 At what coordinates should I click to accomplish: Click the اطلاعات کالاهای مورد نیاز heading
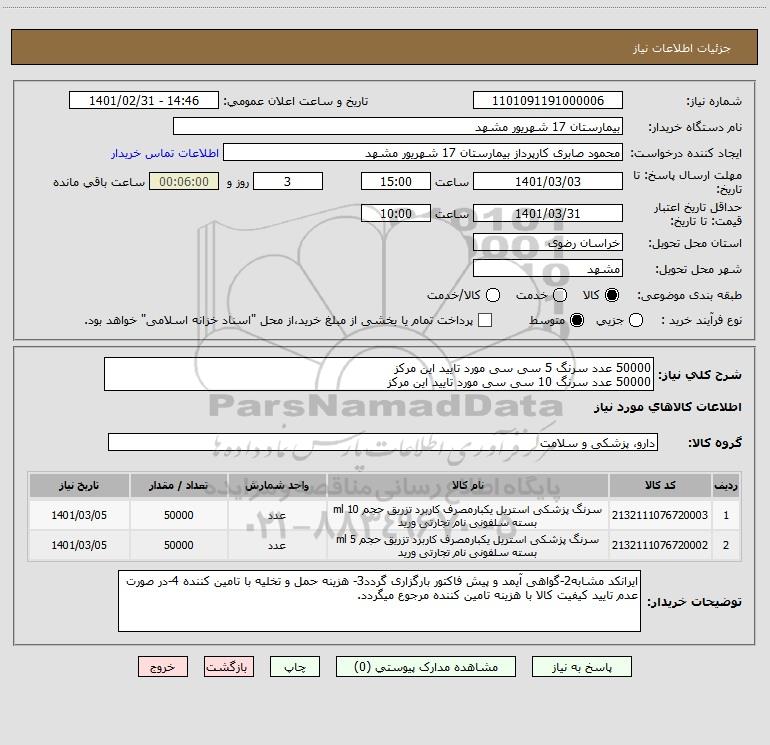pos(668,407)
